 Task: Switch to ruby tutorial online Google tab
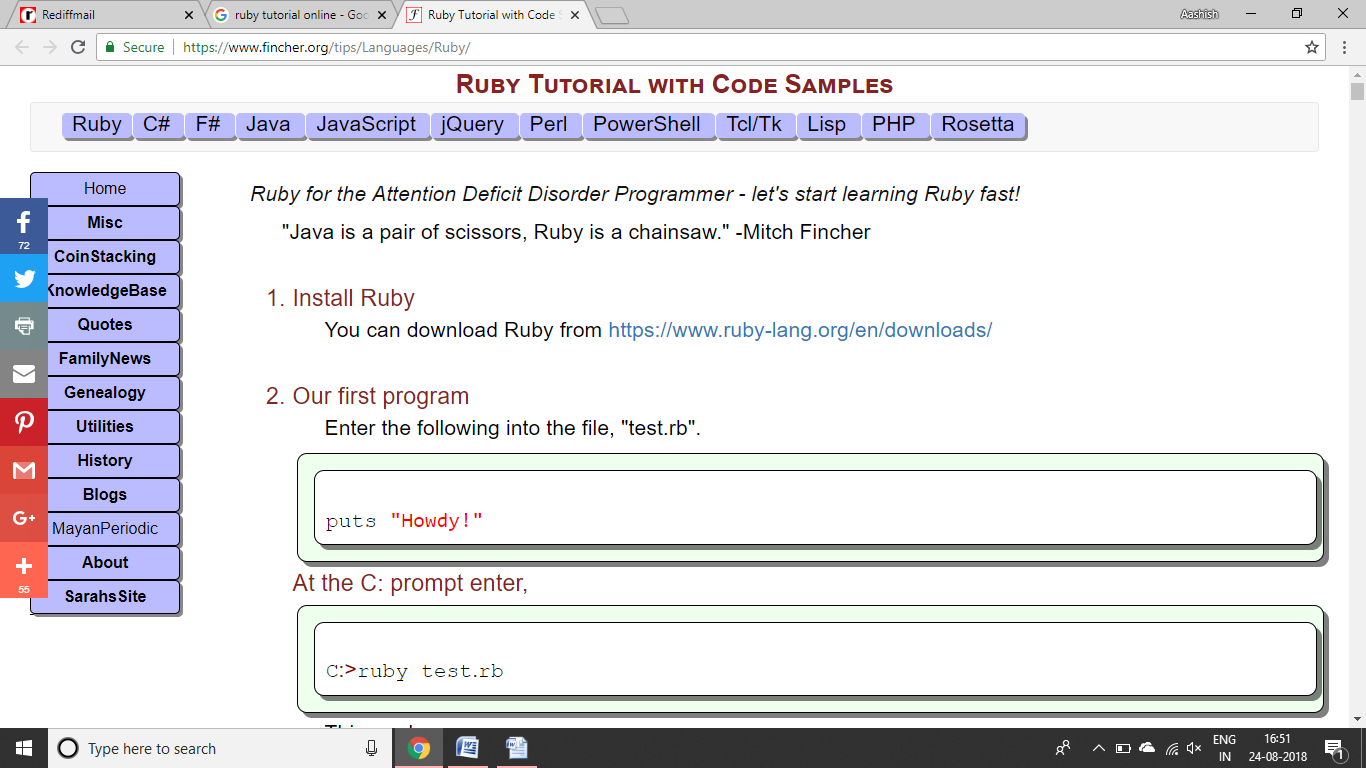tap(300, 15)
